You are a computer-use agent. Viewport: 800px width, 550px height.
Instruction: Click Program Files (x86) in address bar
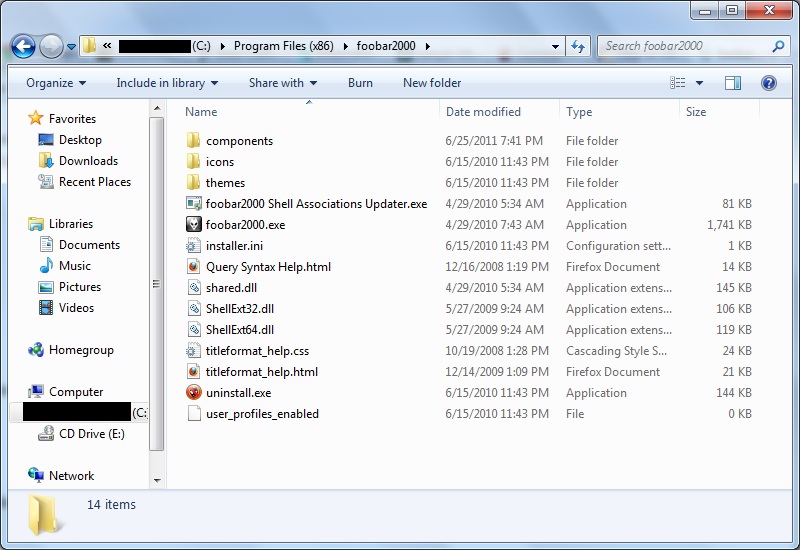point(284,46)
